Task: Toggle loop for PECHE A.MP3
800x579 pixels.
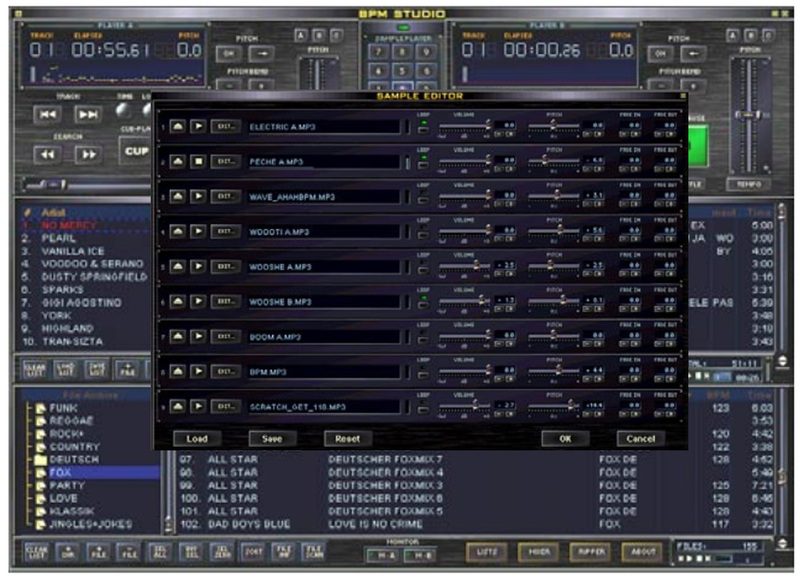Action: 423,165
